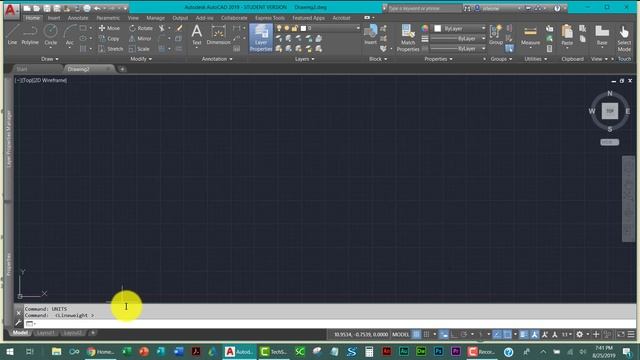Click the Undo arrow in quick access toolbar
The image size is (640, 360).
tap(97, 8)
